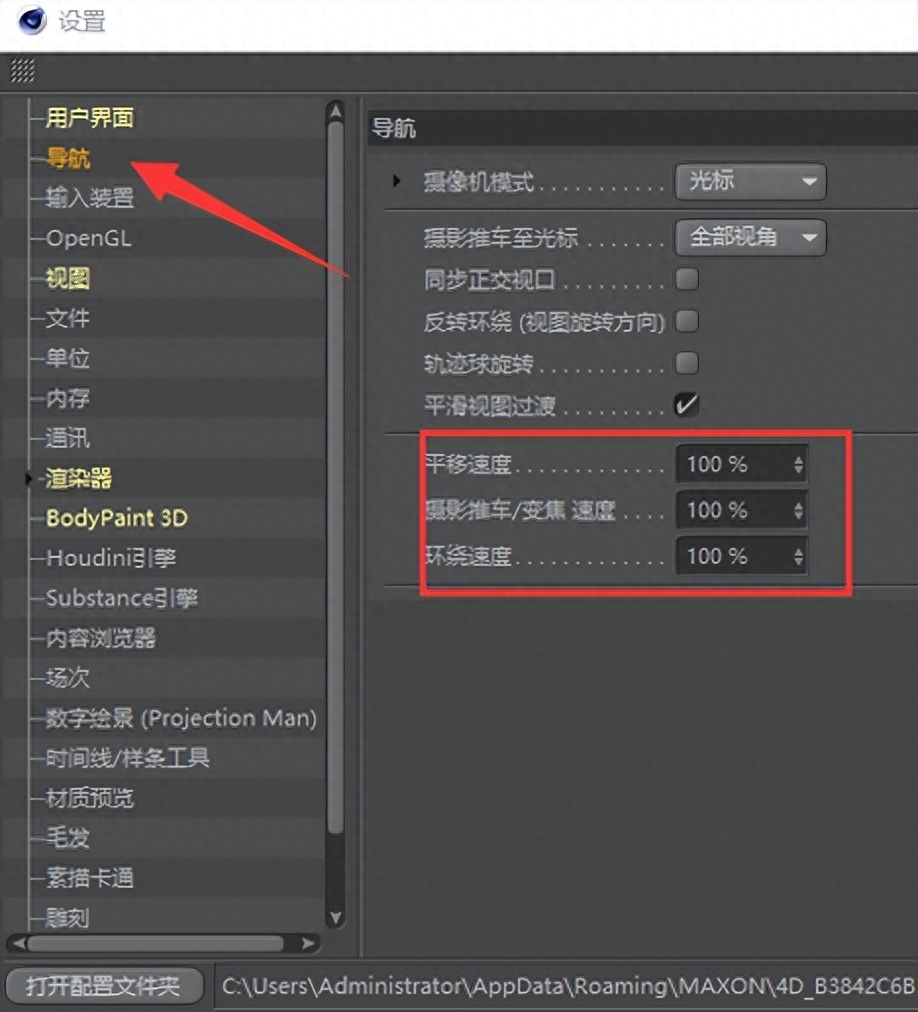Screen dimensions: 918x1012
Task: Open 输入装置 settings category
Action: click(x=89, y=197)
